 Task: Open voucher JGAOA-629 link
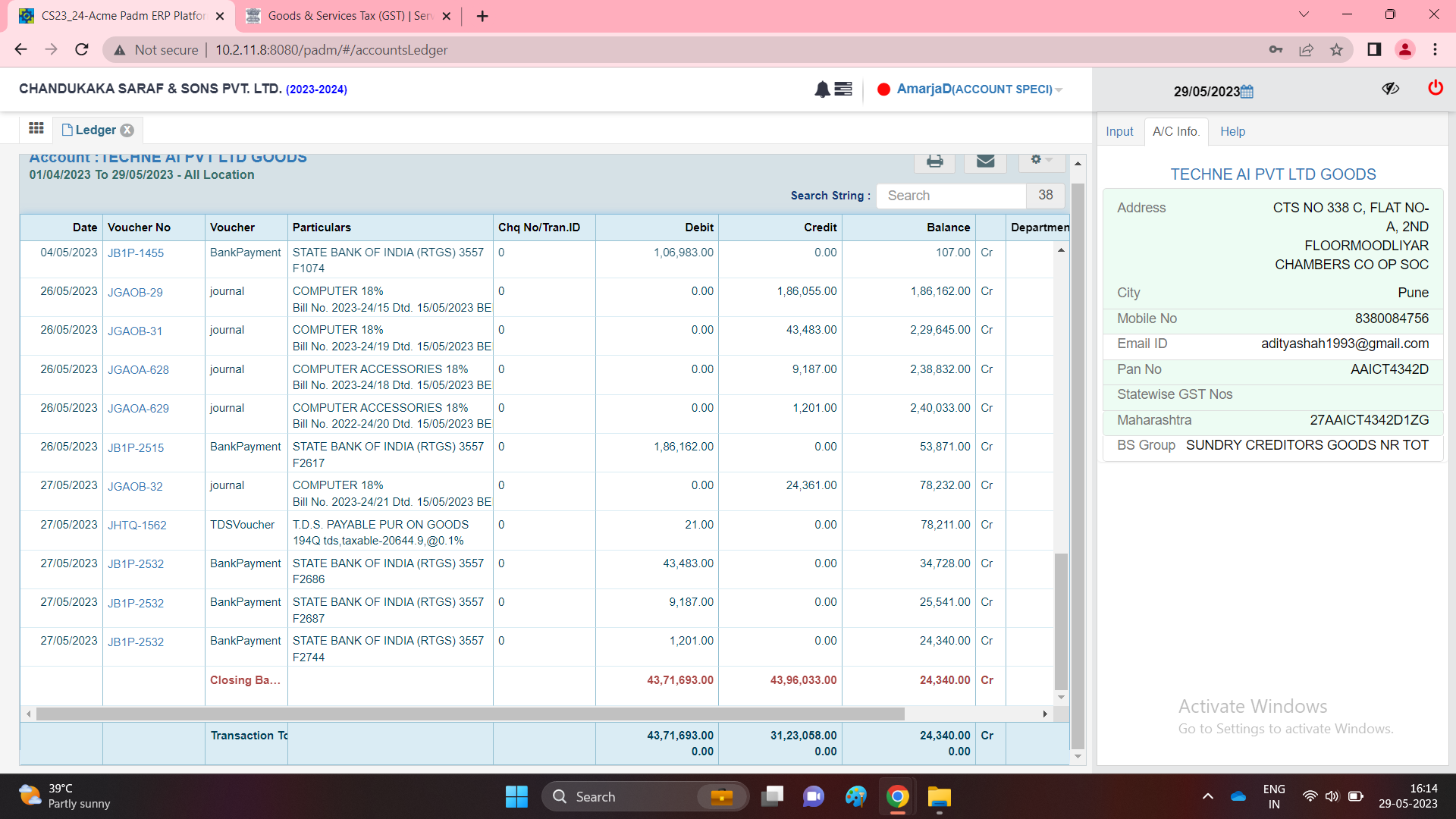[138, 409]
